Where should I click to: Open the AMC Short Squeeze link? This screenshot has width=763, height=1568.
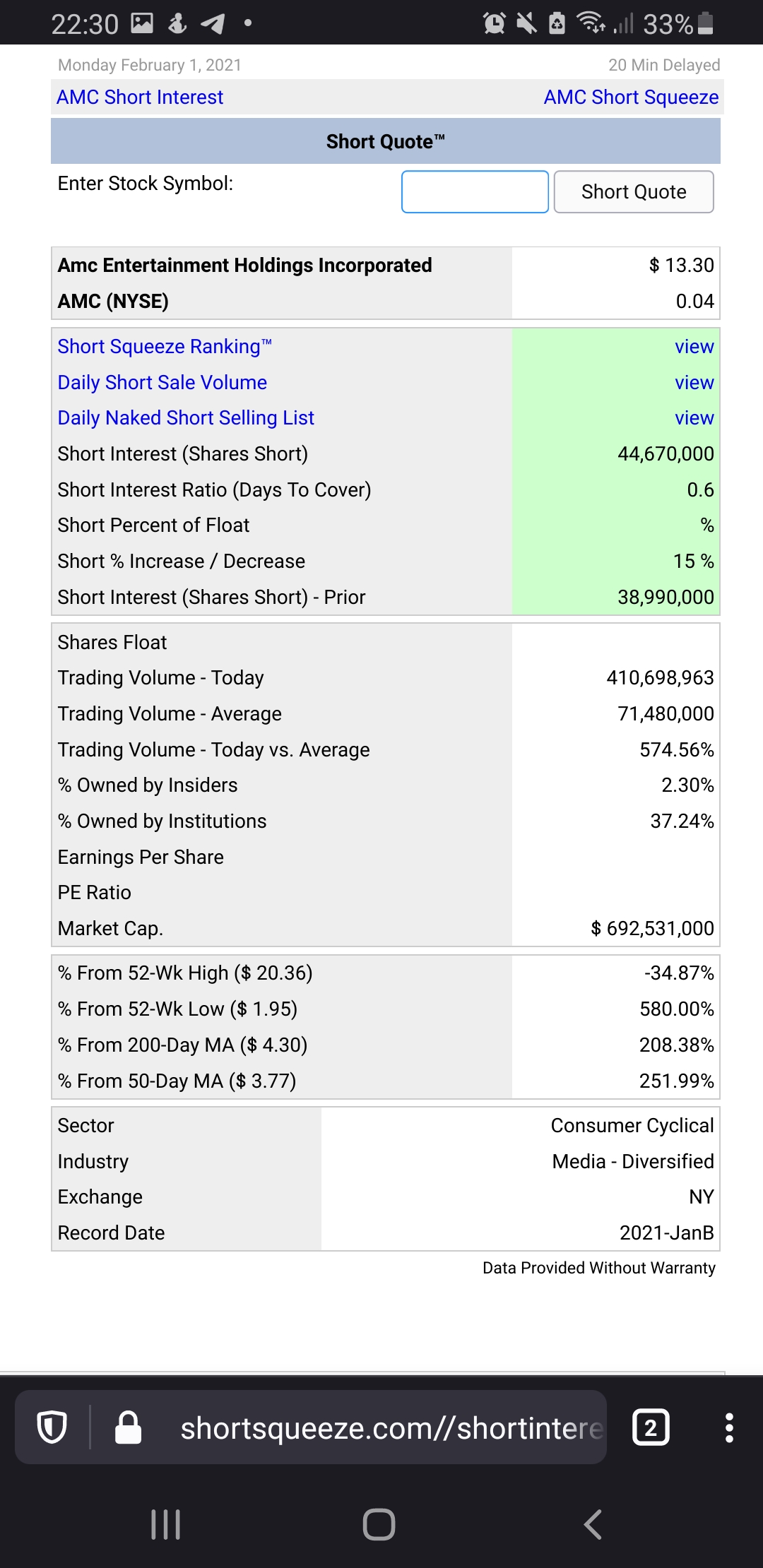[631, 97]
